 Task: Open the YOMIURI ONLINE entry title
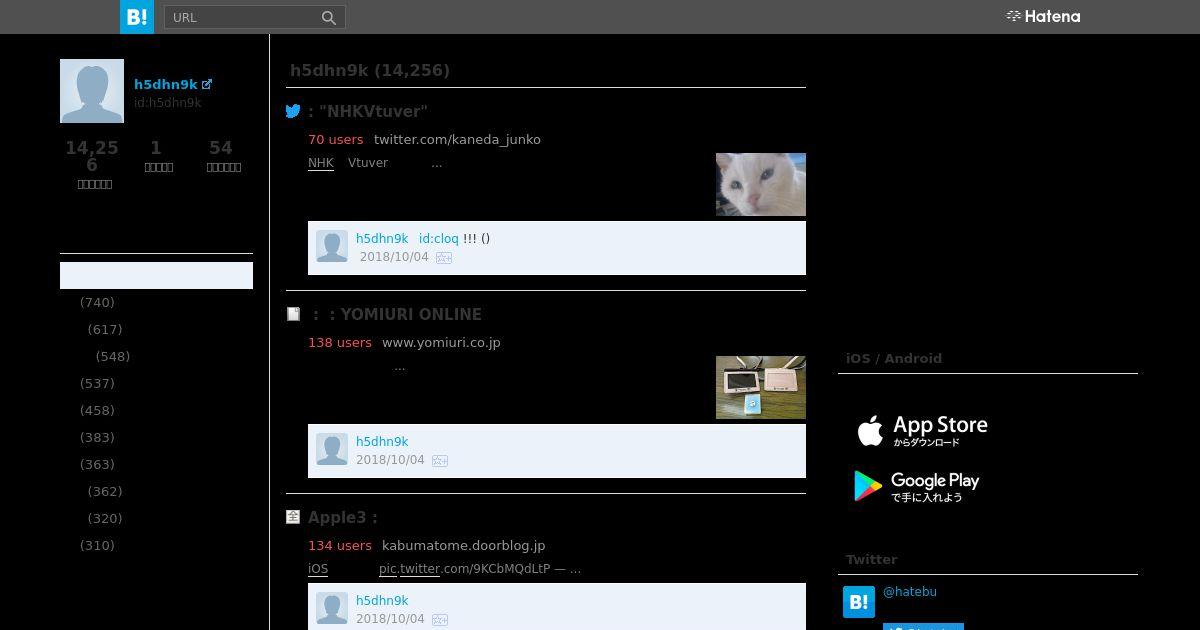[x=397, y=315]
